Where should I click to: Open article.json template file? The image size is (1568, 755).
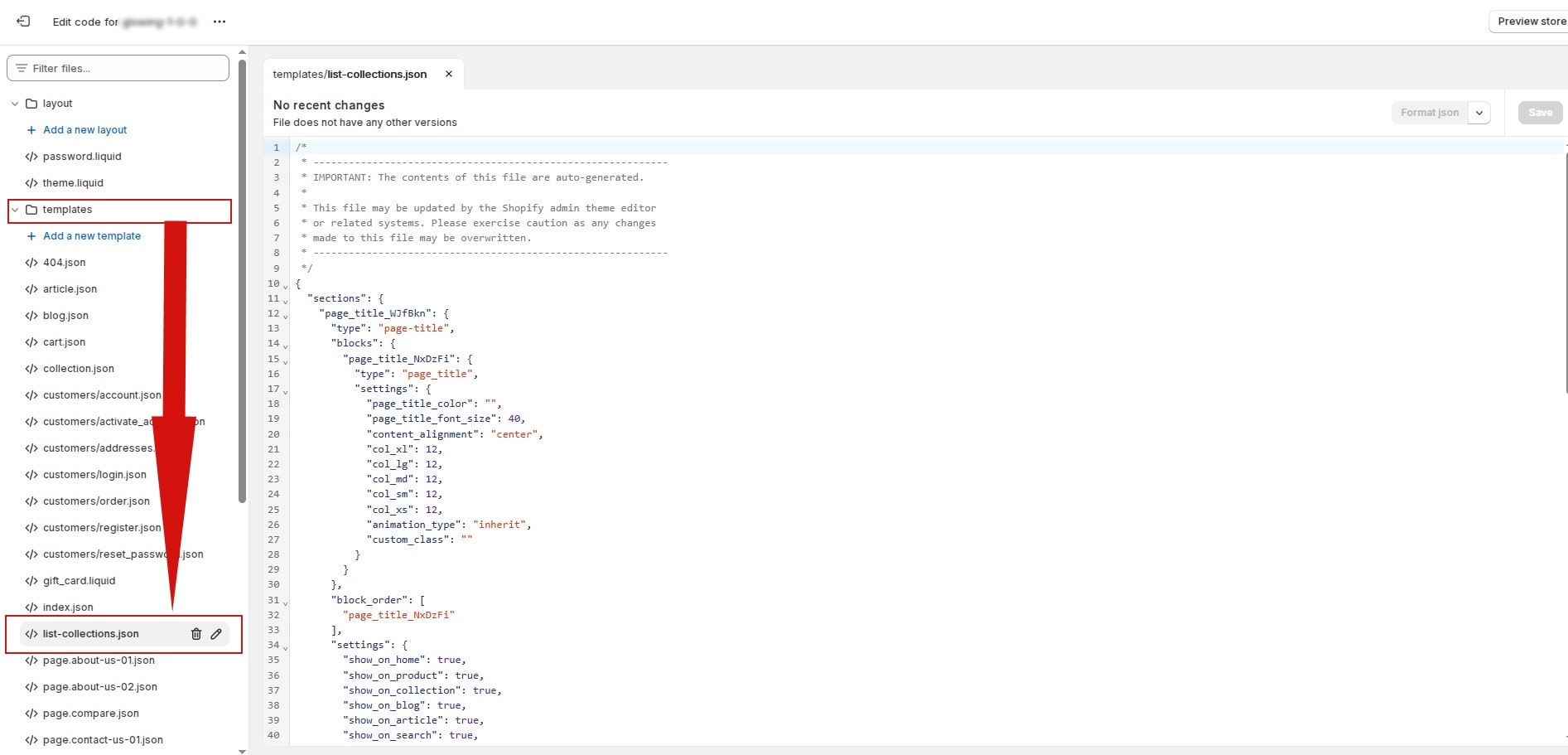coord(70,289)
